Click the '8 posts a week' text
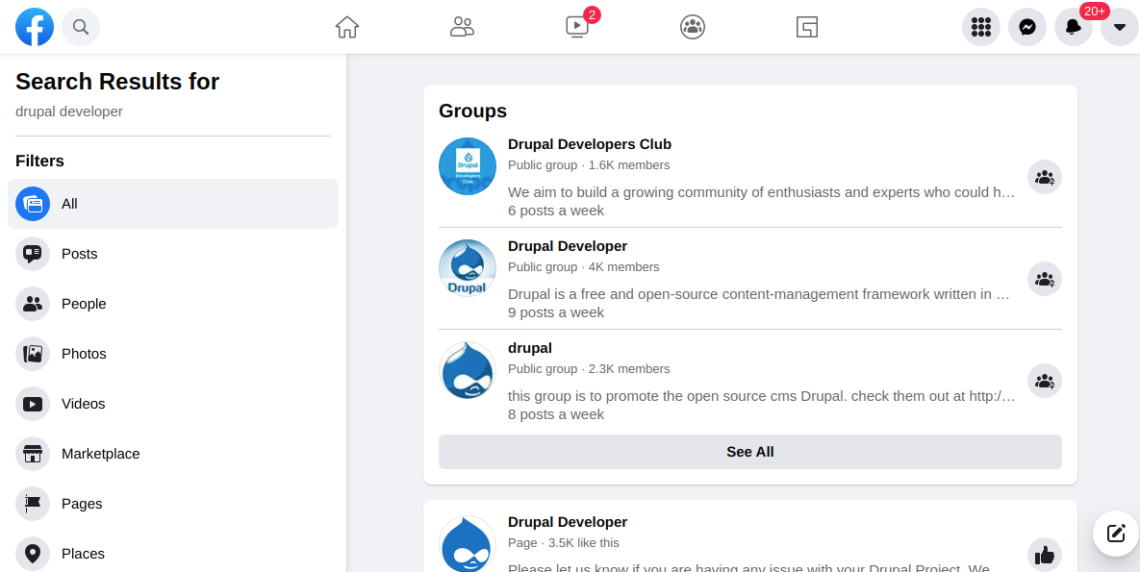1140x572 pixels. coord(556,414)
